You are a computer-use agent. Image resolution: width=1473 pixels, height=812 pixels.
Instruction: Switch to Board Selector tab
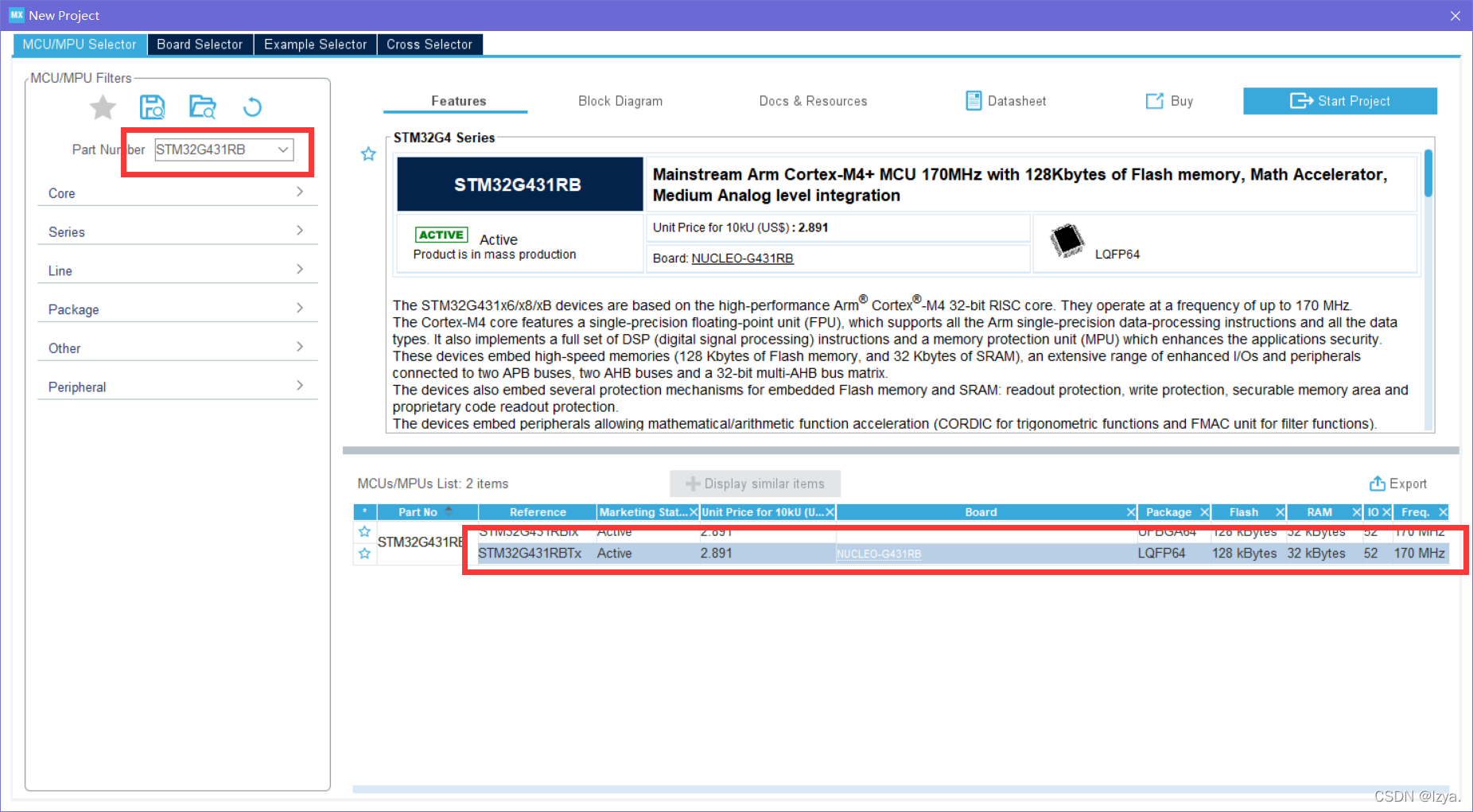[200, 45]
